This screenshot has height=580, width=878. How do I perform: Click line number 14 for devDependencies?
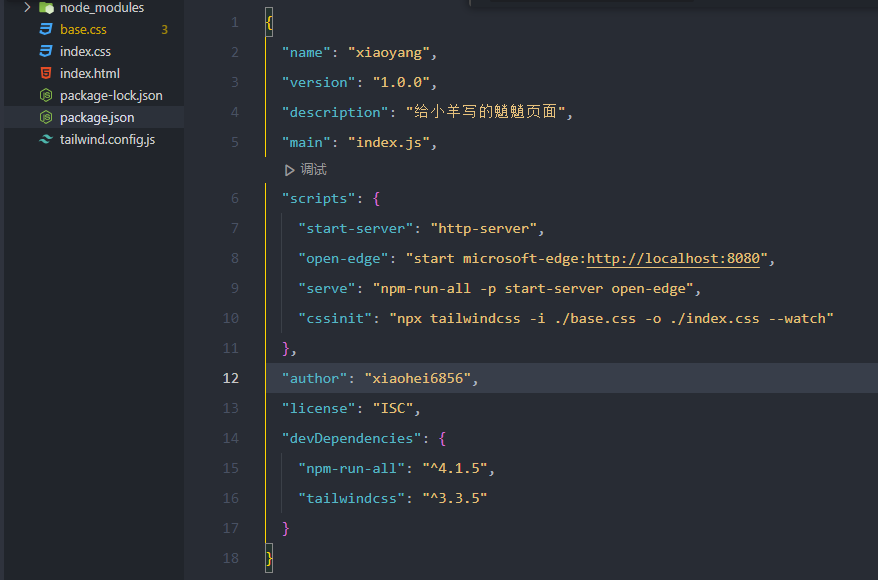pos(231,439)
